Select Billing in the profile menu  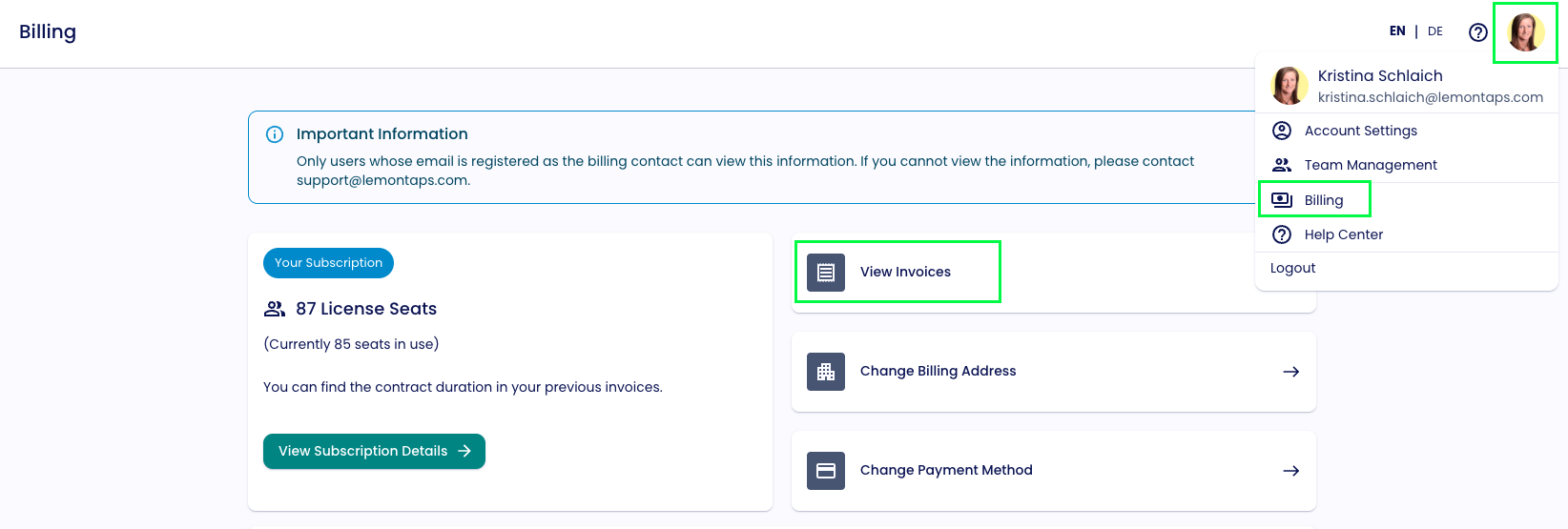(1323, 200)
